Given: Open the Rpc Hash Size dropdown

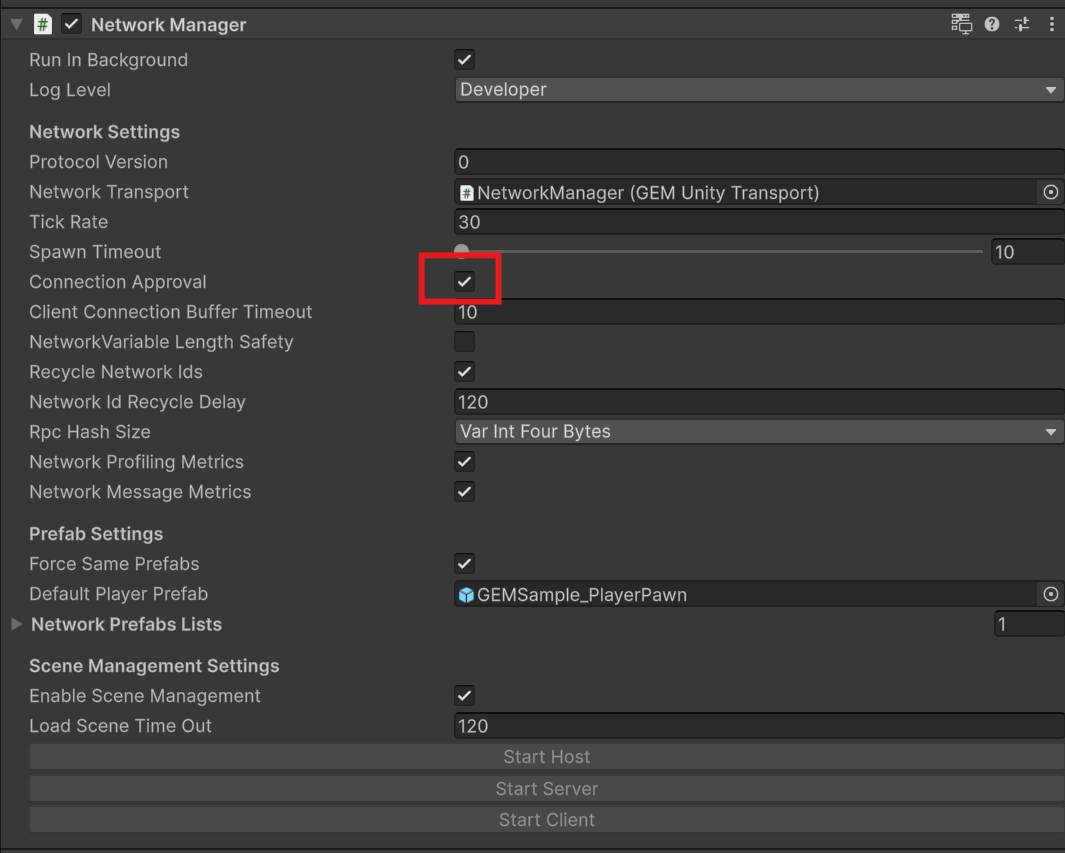Looking at the screenshot, I should 758,432.
